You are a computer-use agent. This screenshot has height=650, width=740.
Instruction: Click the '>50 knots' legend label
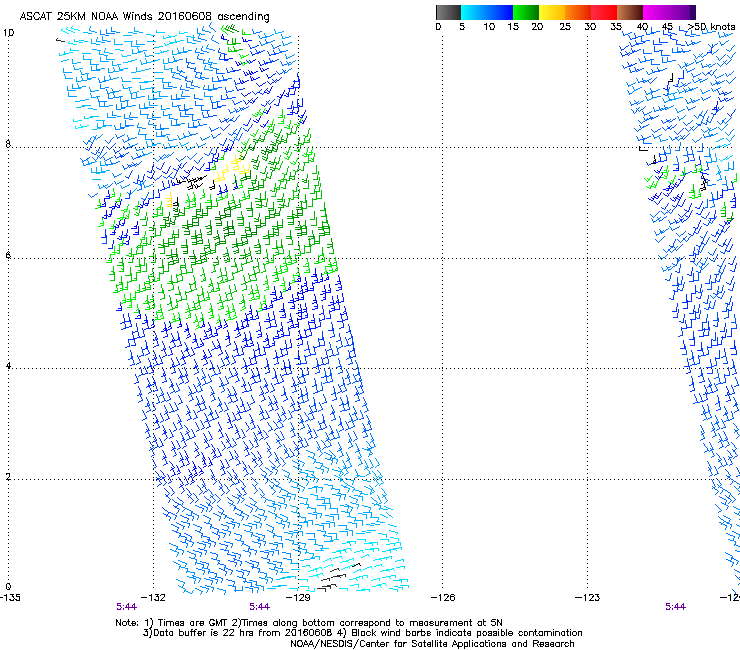[x=711, y=27]
